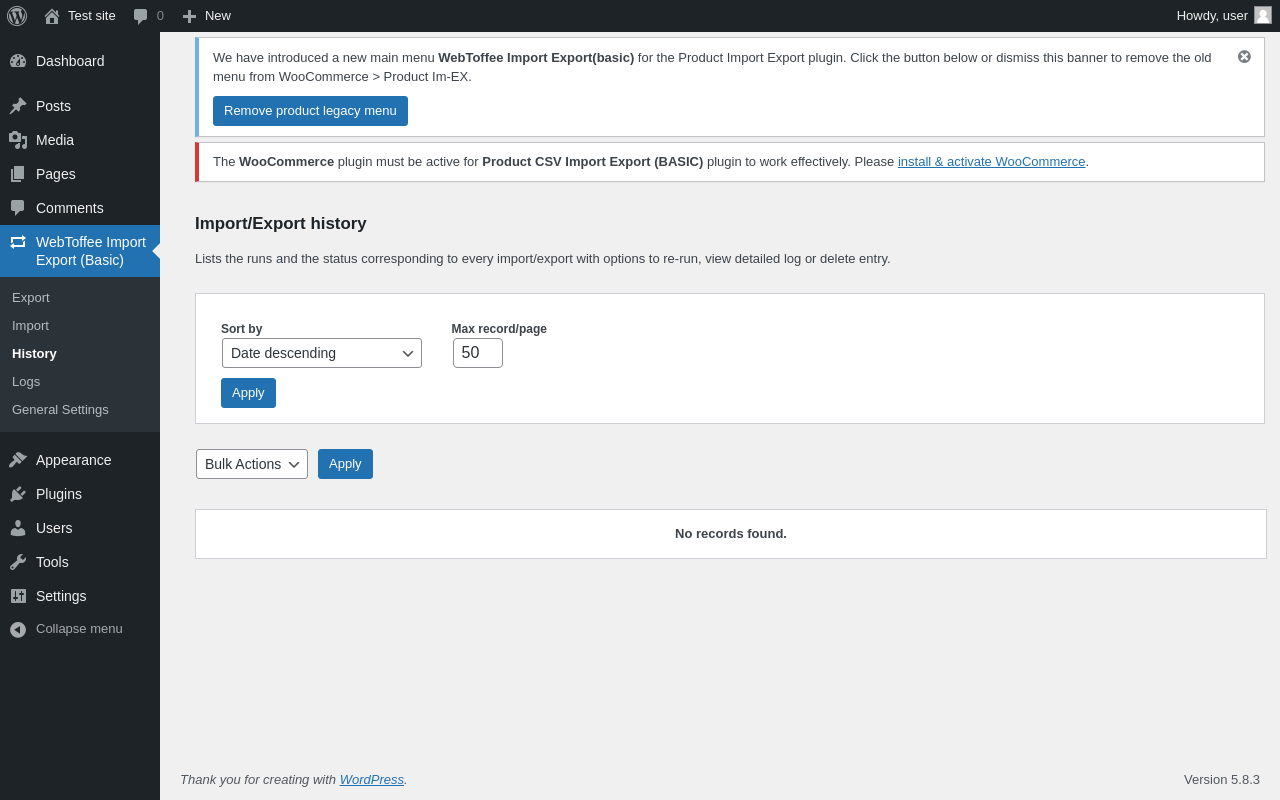Open the comments bubble icon in admin bar

(141, 16)
